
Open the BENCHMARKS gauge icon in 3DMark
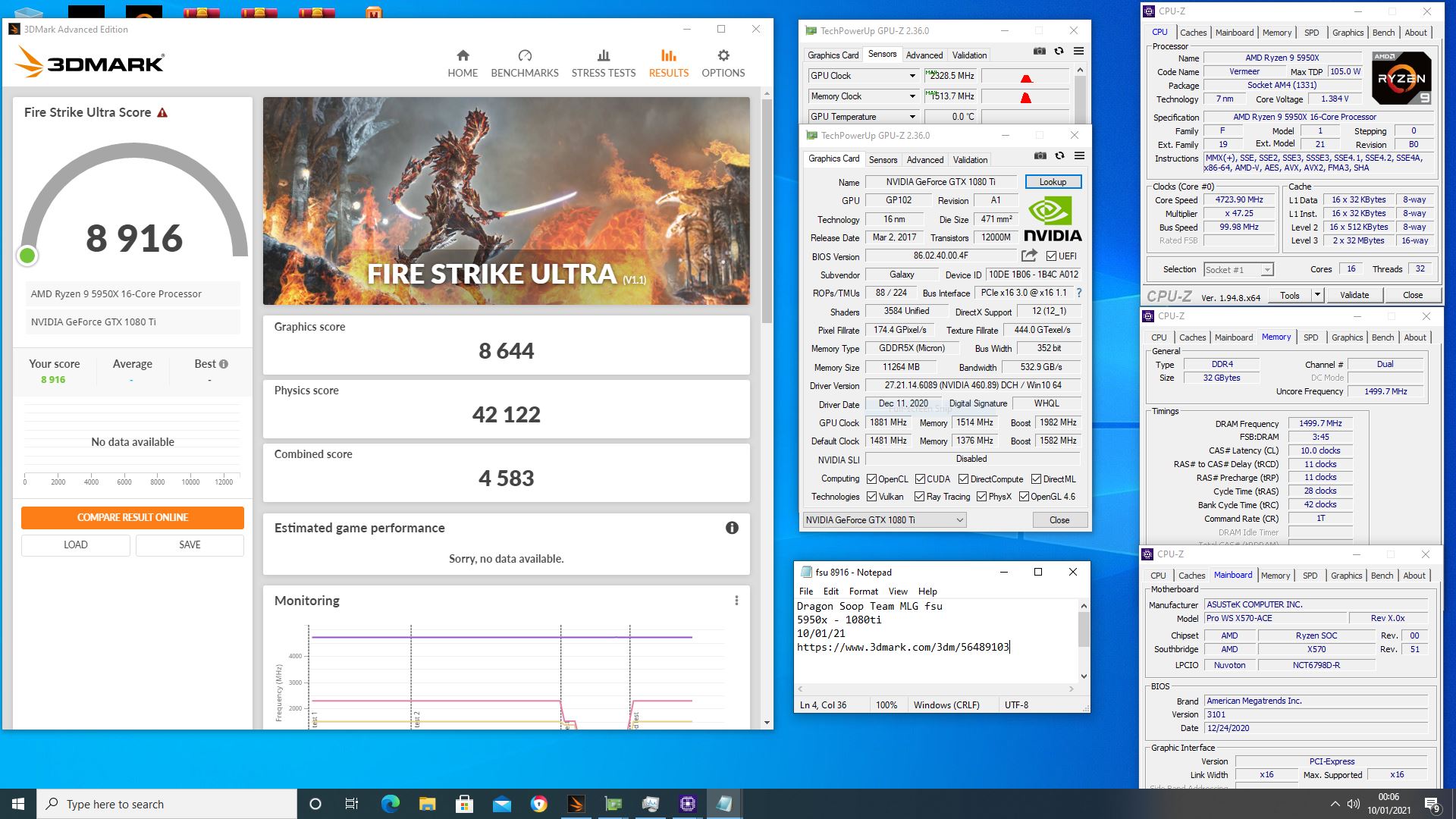coord(525,55)
